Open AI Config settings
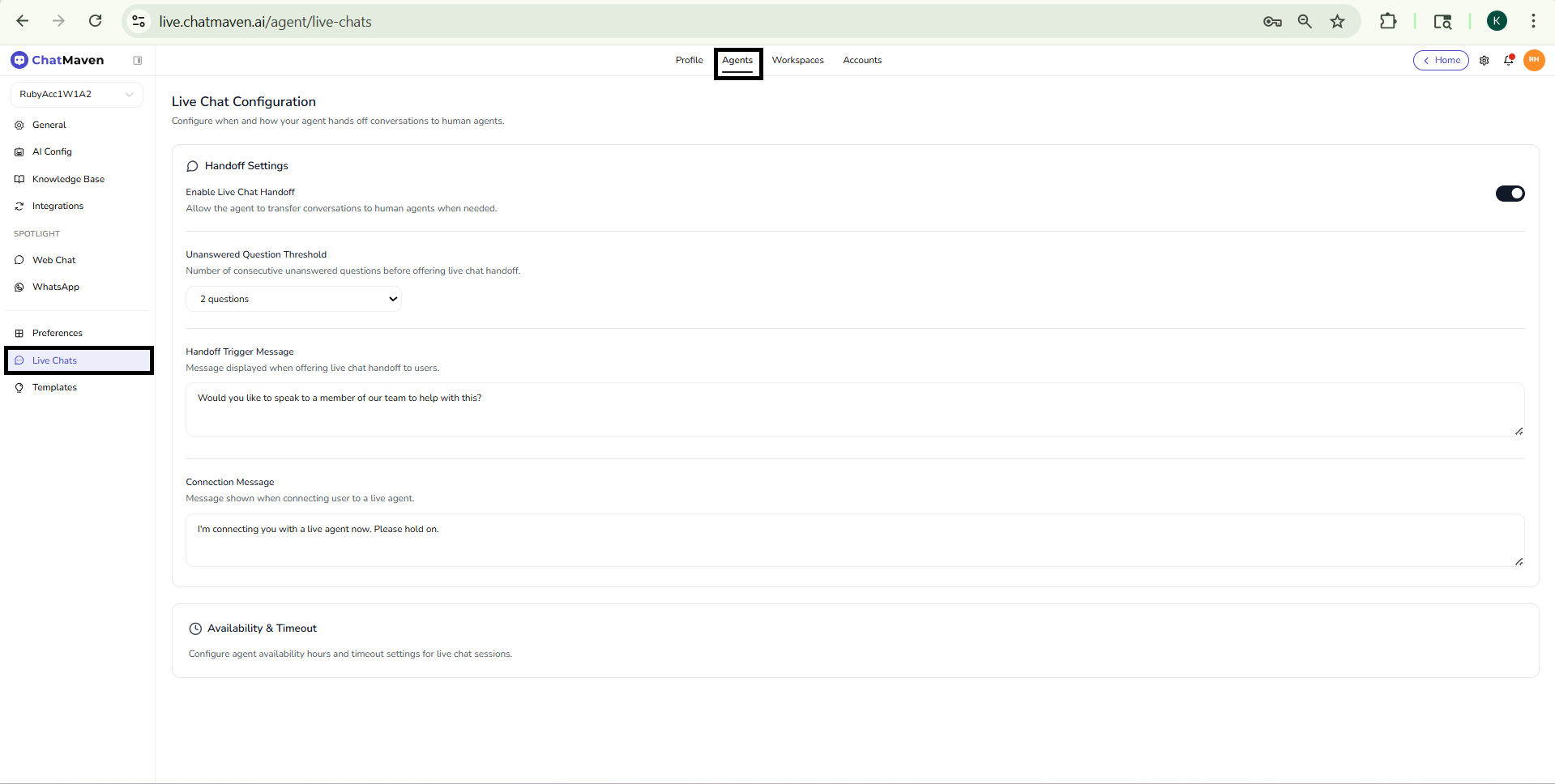This screenshot has width=1555, height=784. (x=52, y=151)
